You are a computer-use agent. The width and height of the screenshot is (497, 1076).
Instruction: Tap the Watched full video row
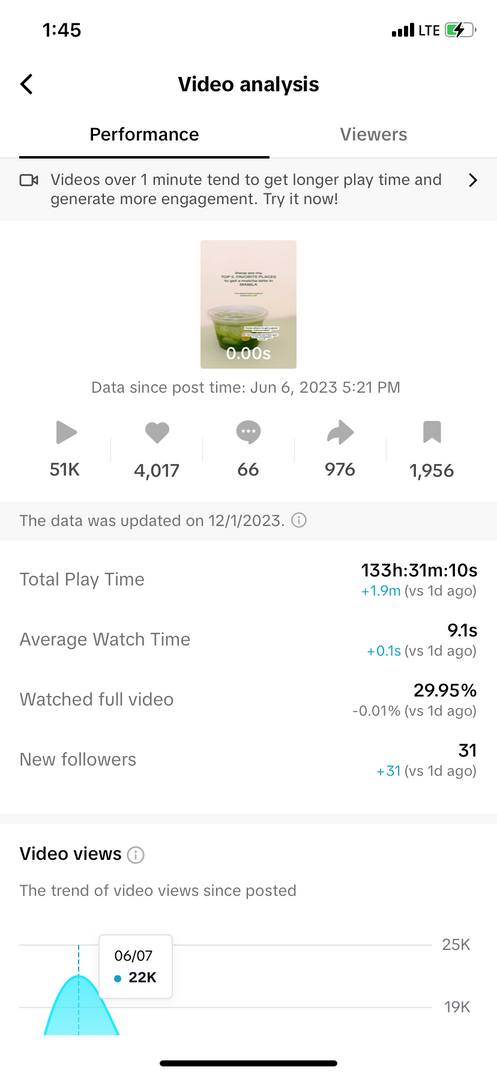point(248,699)
